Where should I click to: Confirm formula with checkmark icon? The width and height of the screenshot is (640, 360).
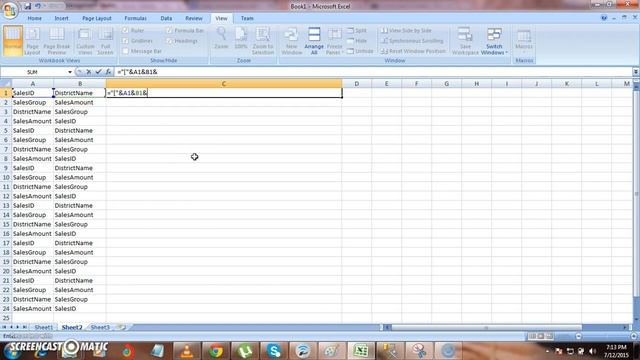(x=98, y=72)
